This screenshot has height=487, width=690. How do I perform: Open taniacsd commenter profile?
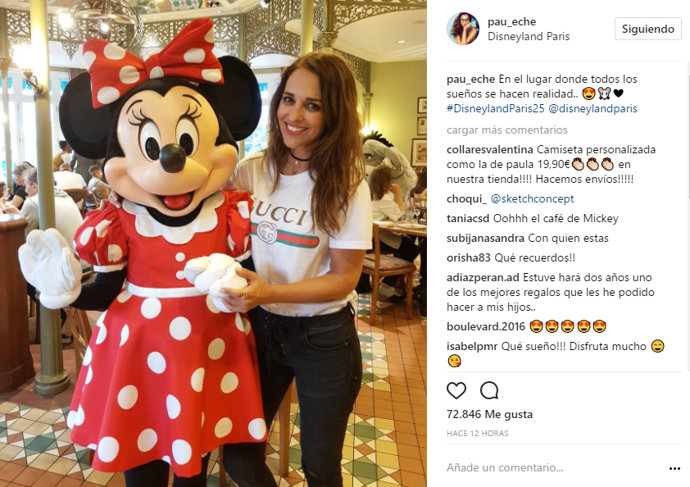point(468,219)
